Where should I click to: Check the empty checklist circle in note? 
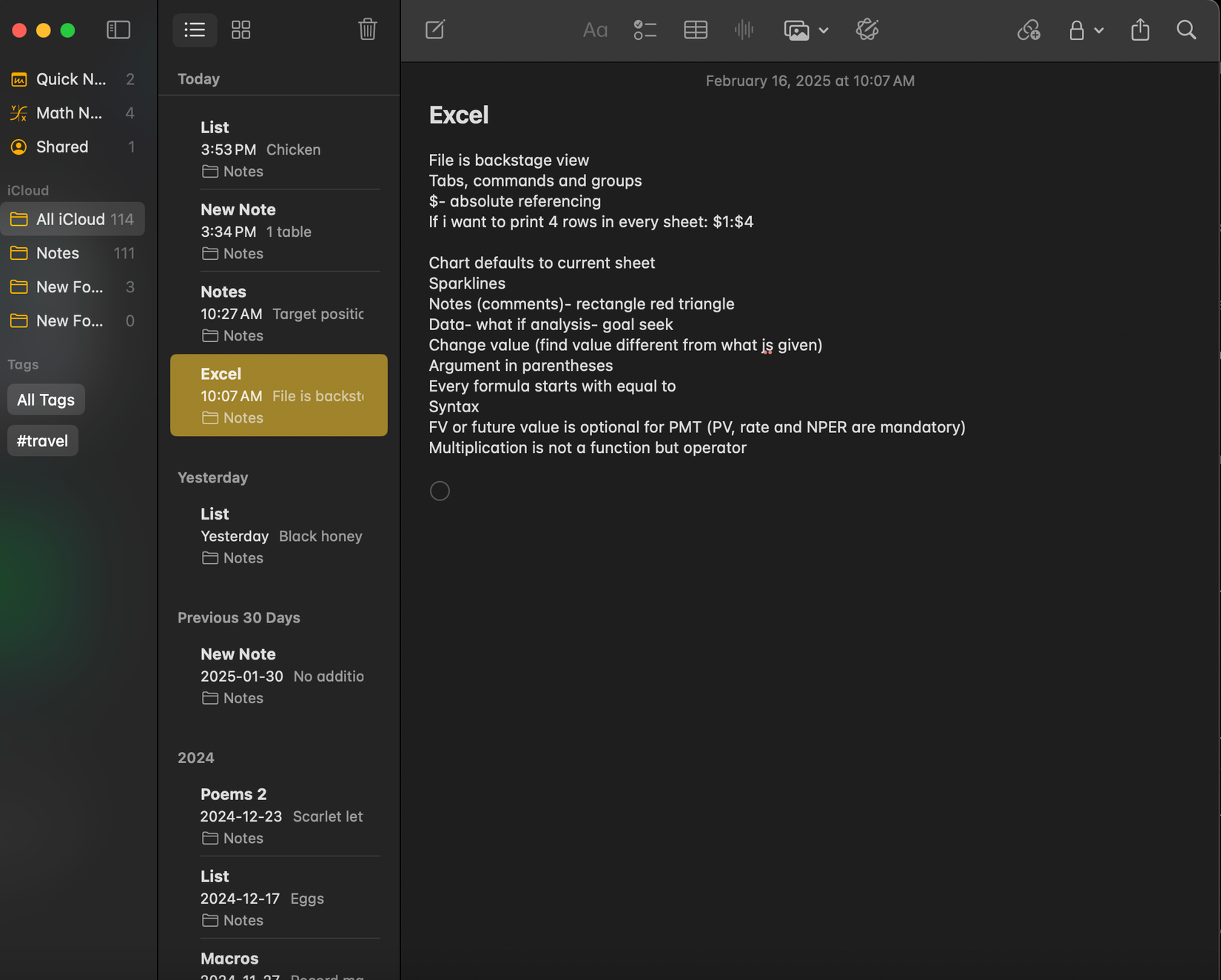440,491
